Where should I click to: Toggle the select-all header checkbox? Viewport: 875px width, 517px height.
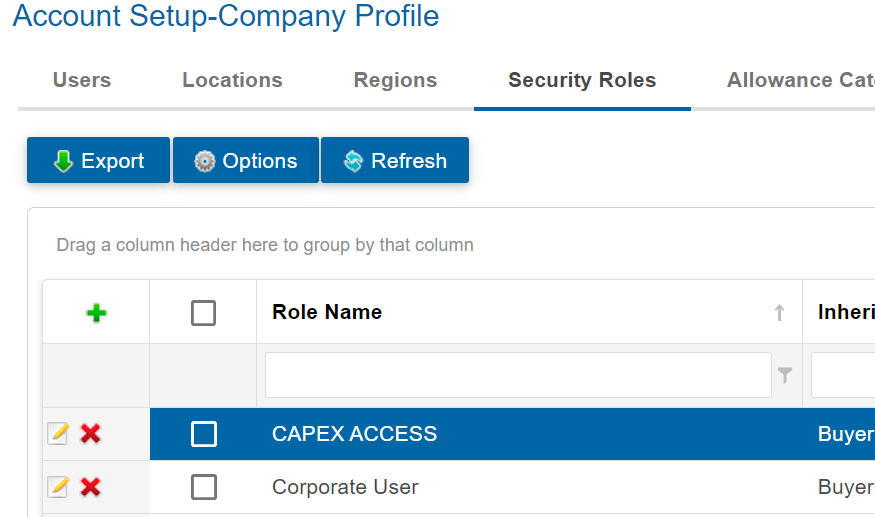(203, 313)
